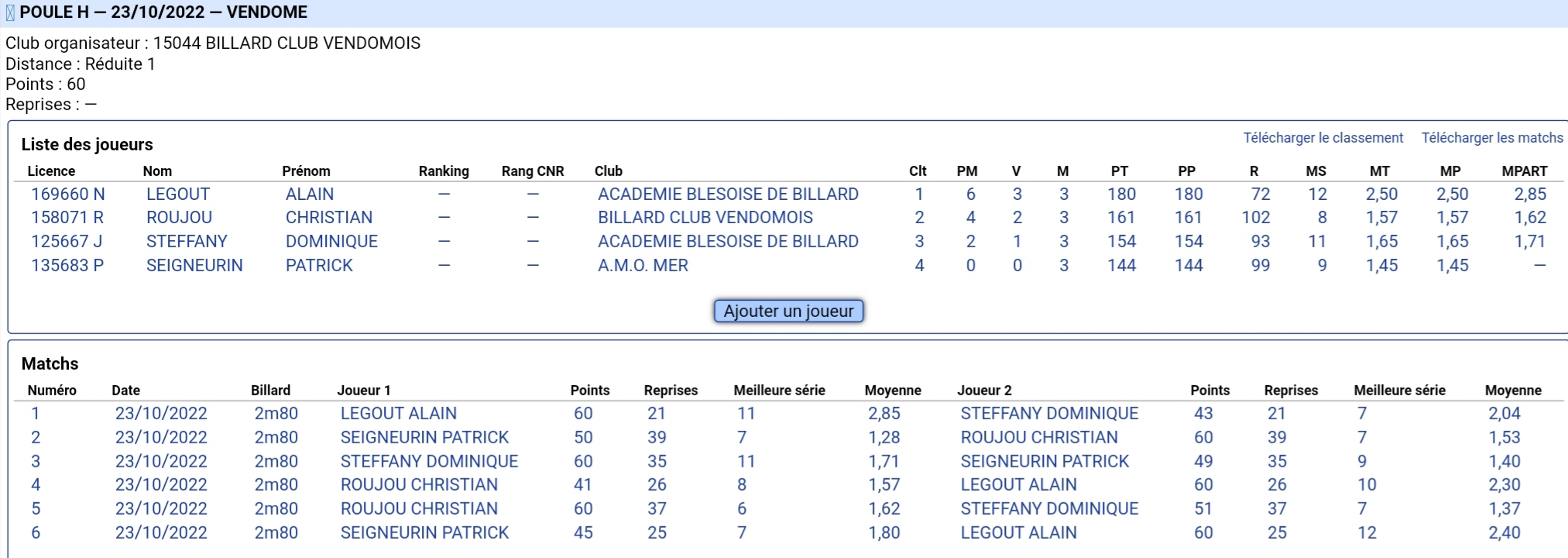Click STEFFANY DOMINIQUE as Joueur 1 in match 3
This screenshot has width=1568, height=558.
click(x=429, y=462)
